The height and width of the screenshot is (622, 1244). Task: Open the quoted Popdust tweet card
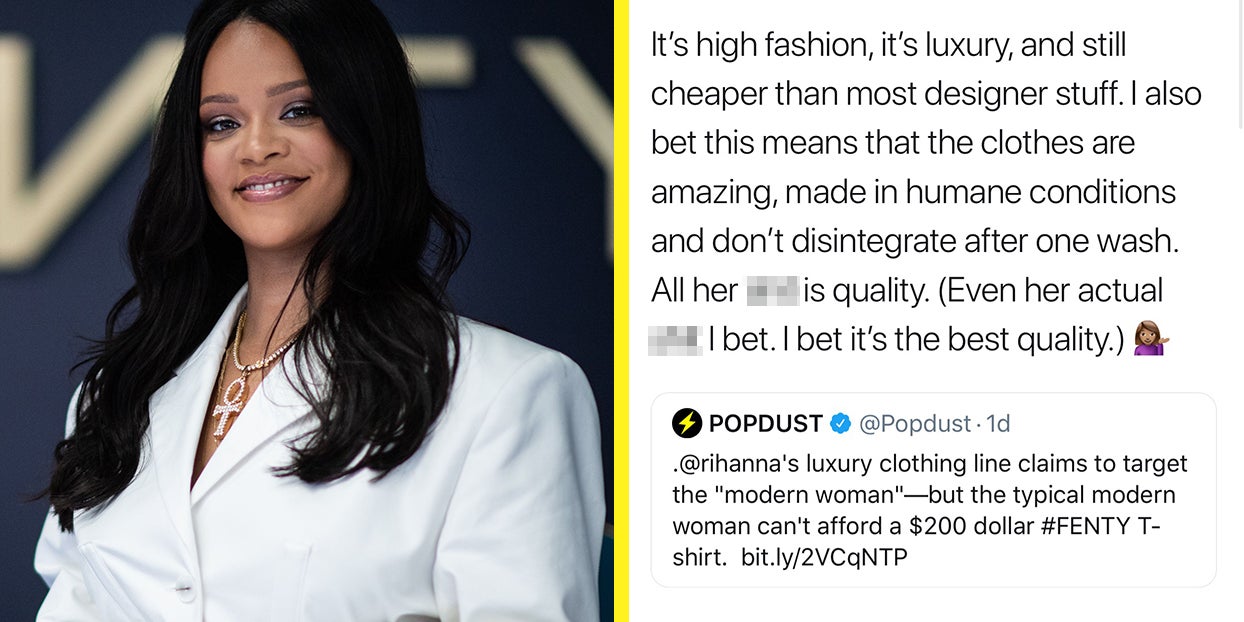[x=933, y=490]
